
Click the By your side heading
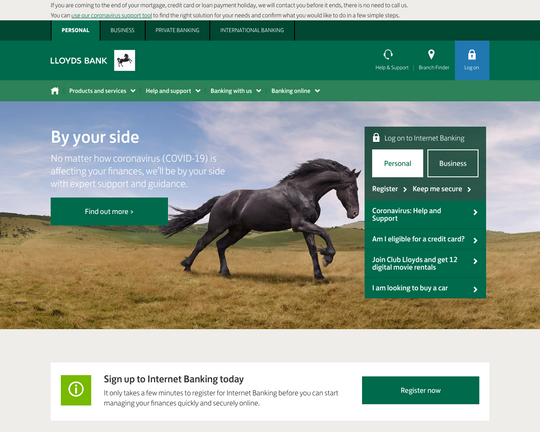pos(95,137)
